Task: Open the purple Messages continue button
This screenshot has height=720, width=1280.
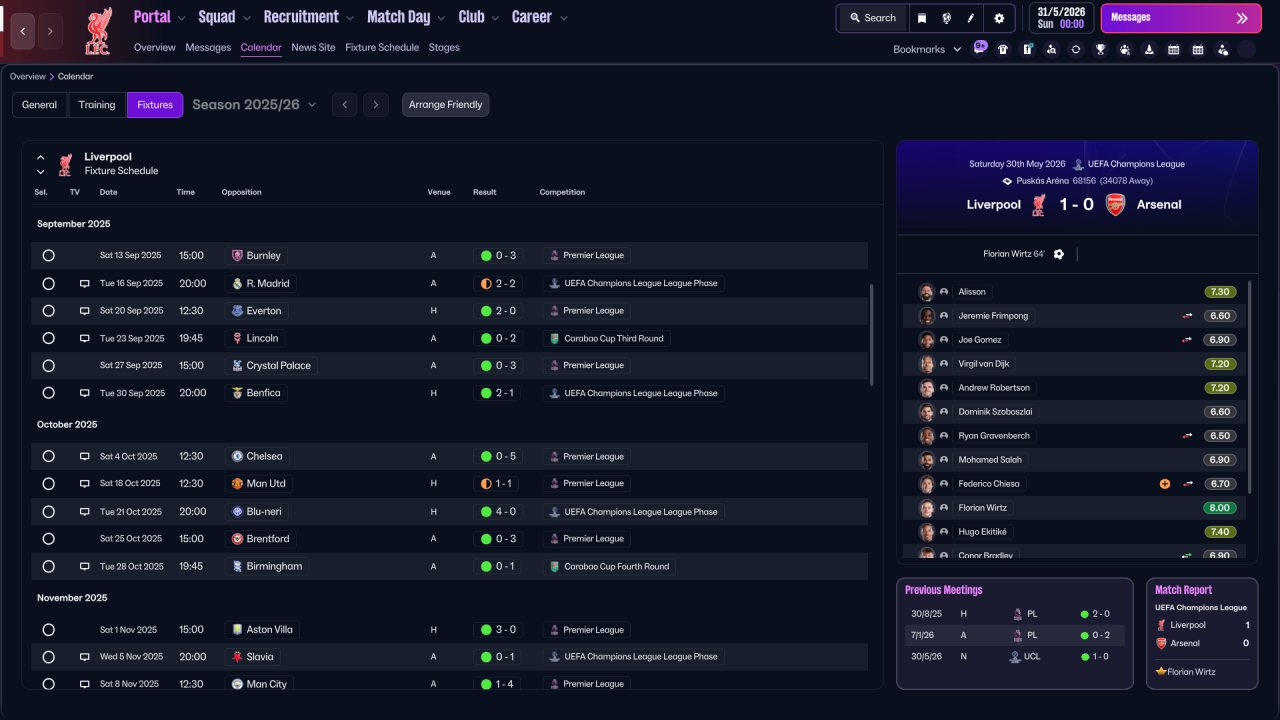Action: (x=1181, y=18)
